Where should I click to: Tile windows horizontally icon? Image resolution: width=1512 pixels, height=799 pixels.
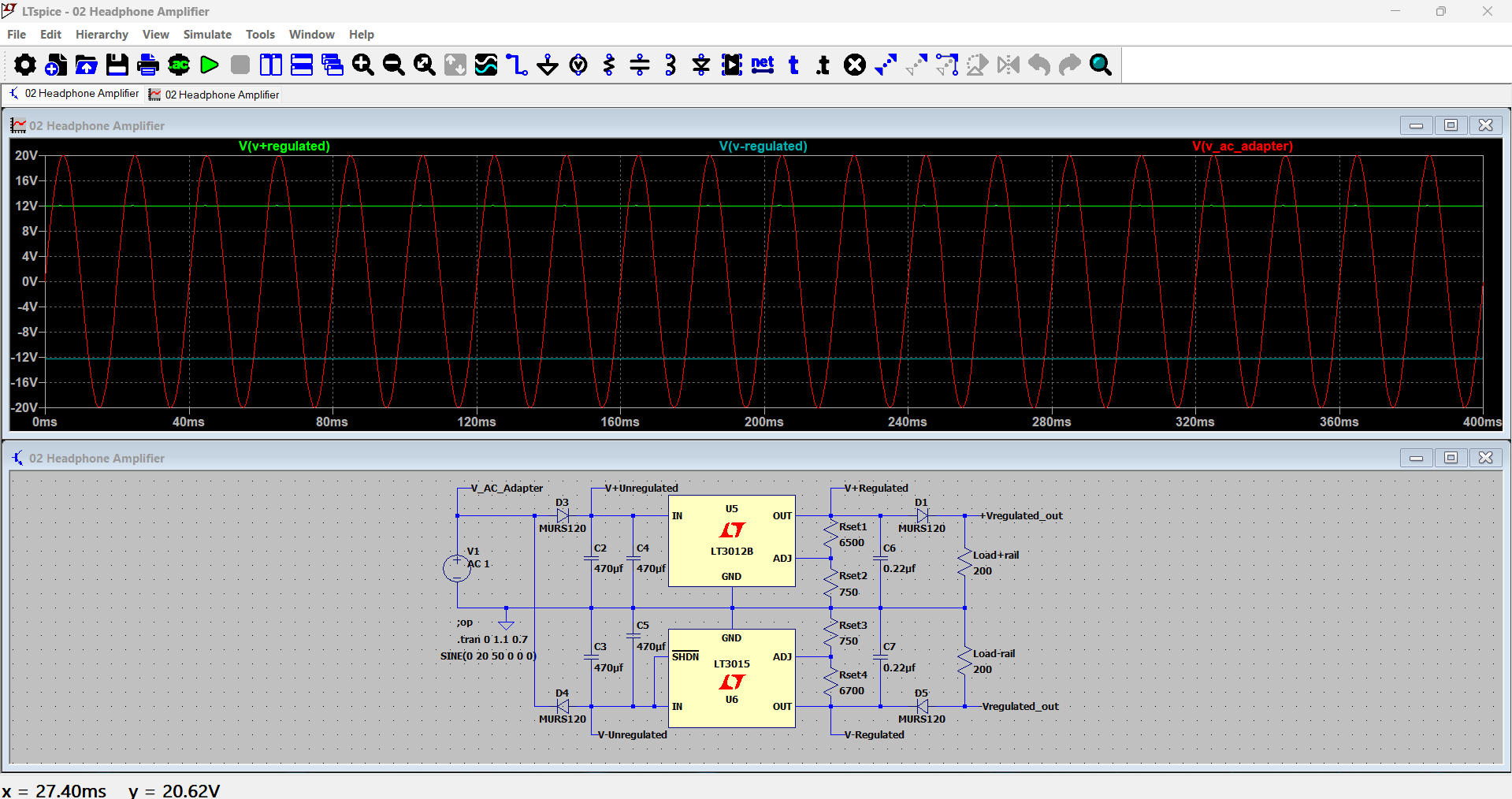[302, 65]
